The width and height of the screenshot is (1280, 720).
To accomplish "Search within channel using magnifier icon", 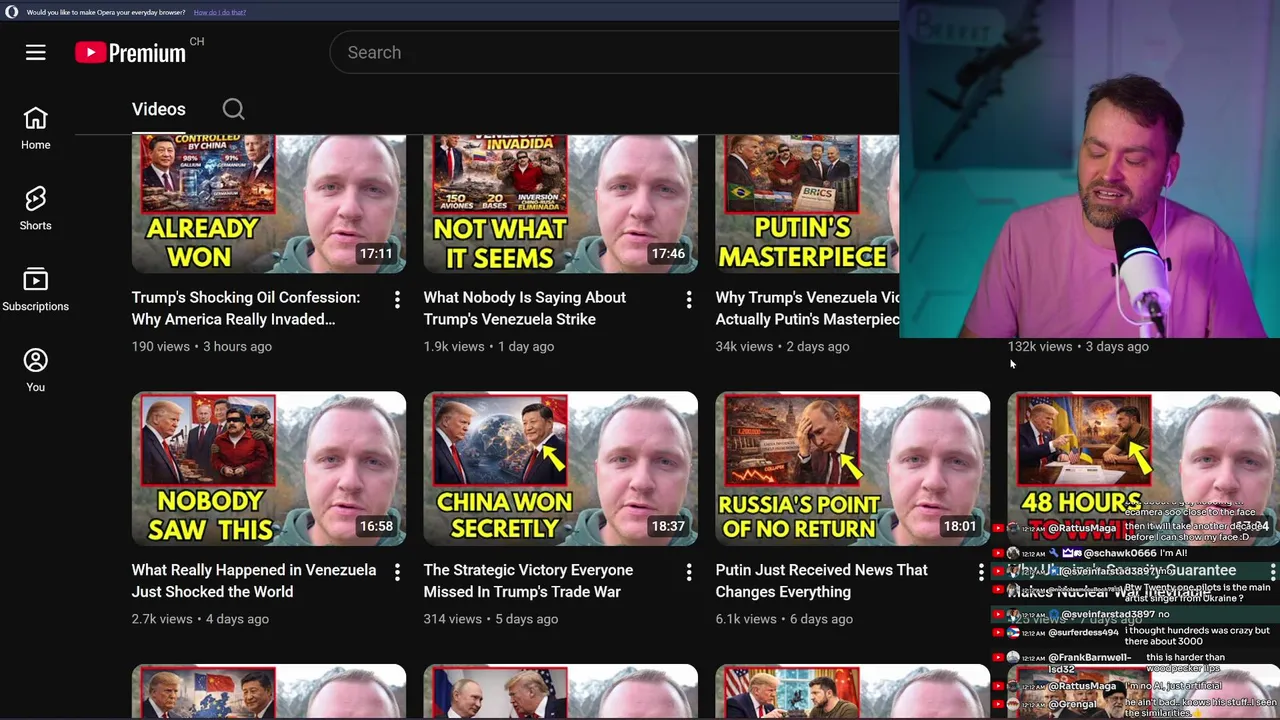I will click(x=233, y=109).
